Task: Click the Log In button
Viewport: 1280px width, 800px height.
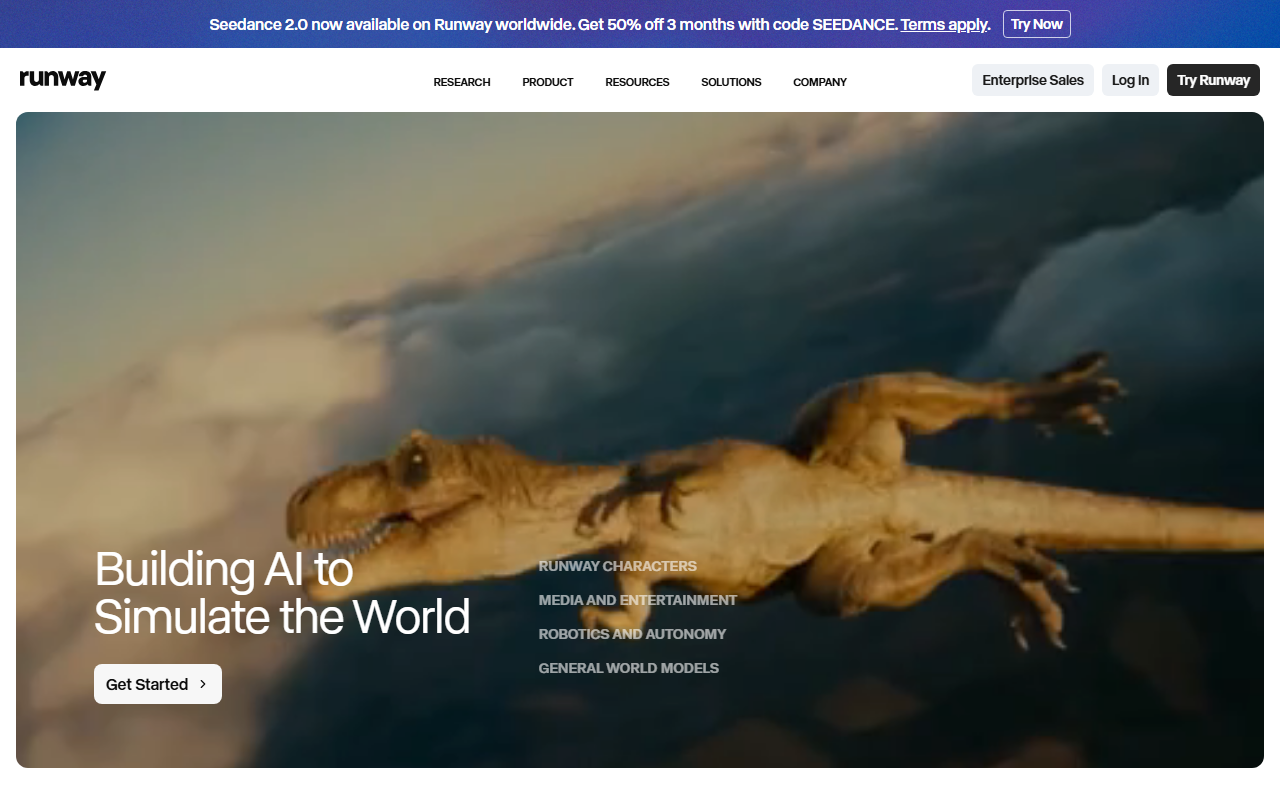Action: (1130, 80)
